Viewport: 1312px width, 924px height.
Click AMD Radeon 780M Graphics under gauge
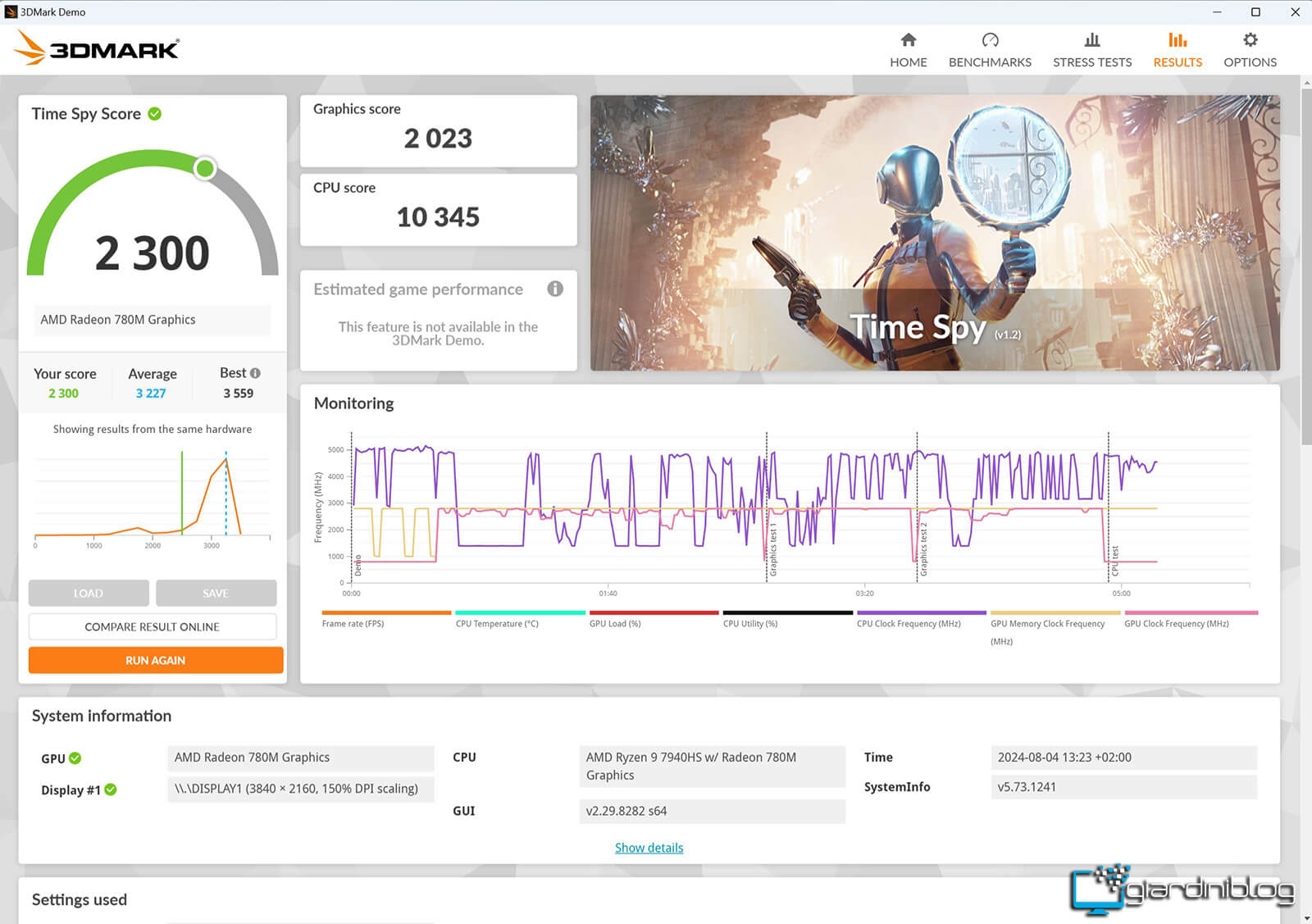[152, 320]
